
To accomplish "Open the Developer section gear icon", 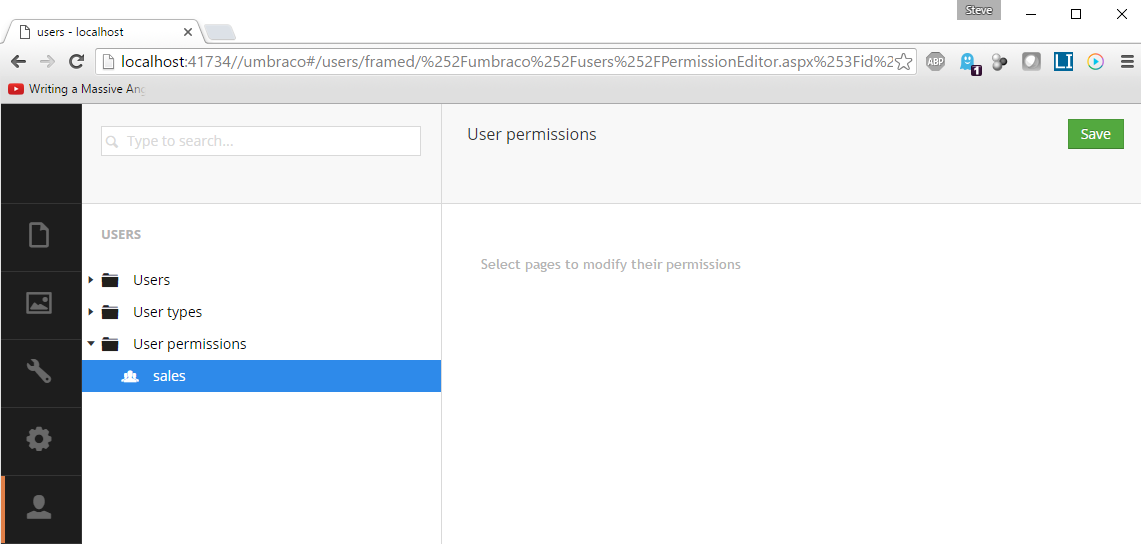I will coord(39,439).
